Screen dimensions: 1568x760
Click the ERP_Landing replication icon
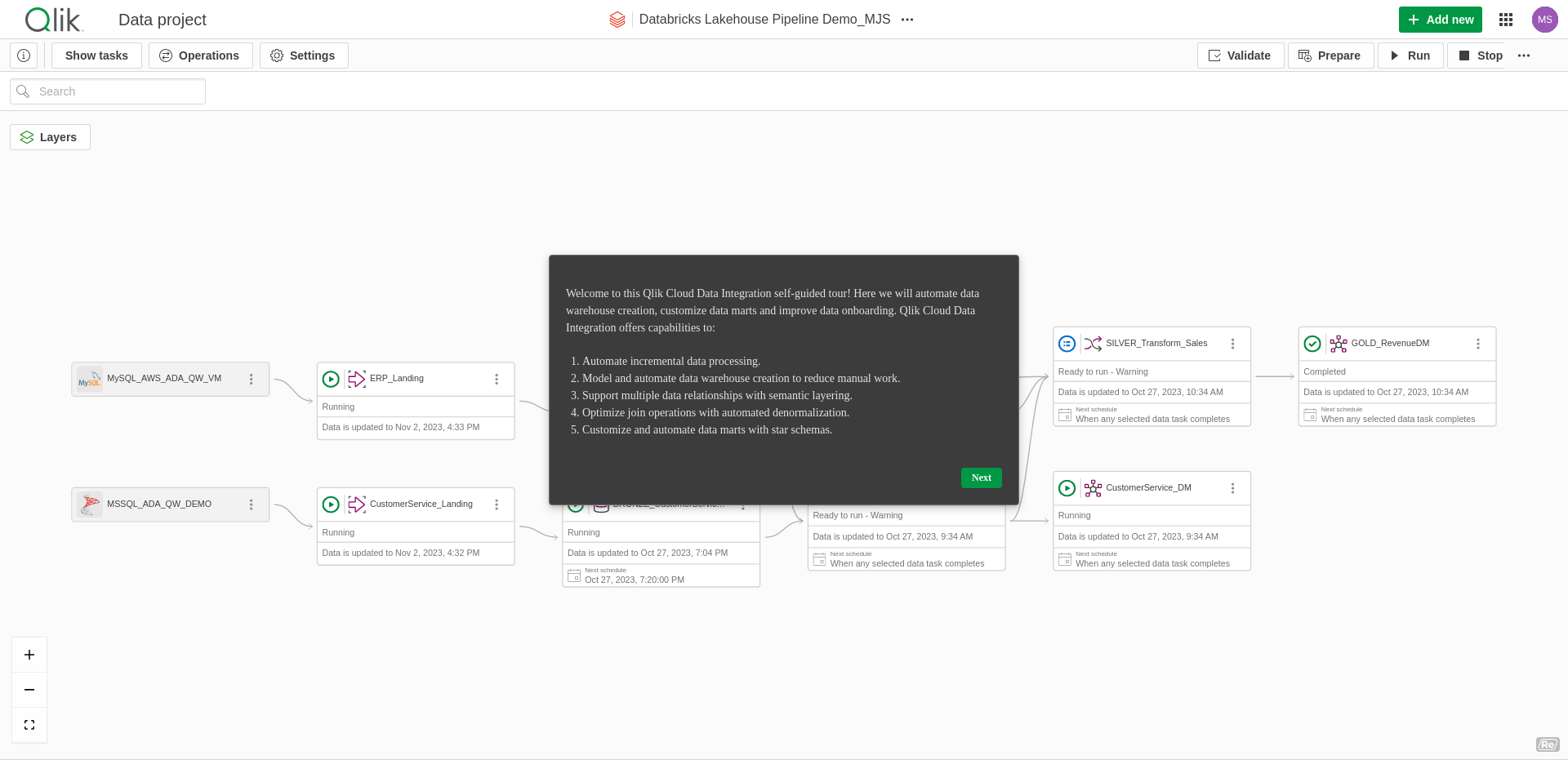[x=357, y=379]
